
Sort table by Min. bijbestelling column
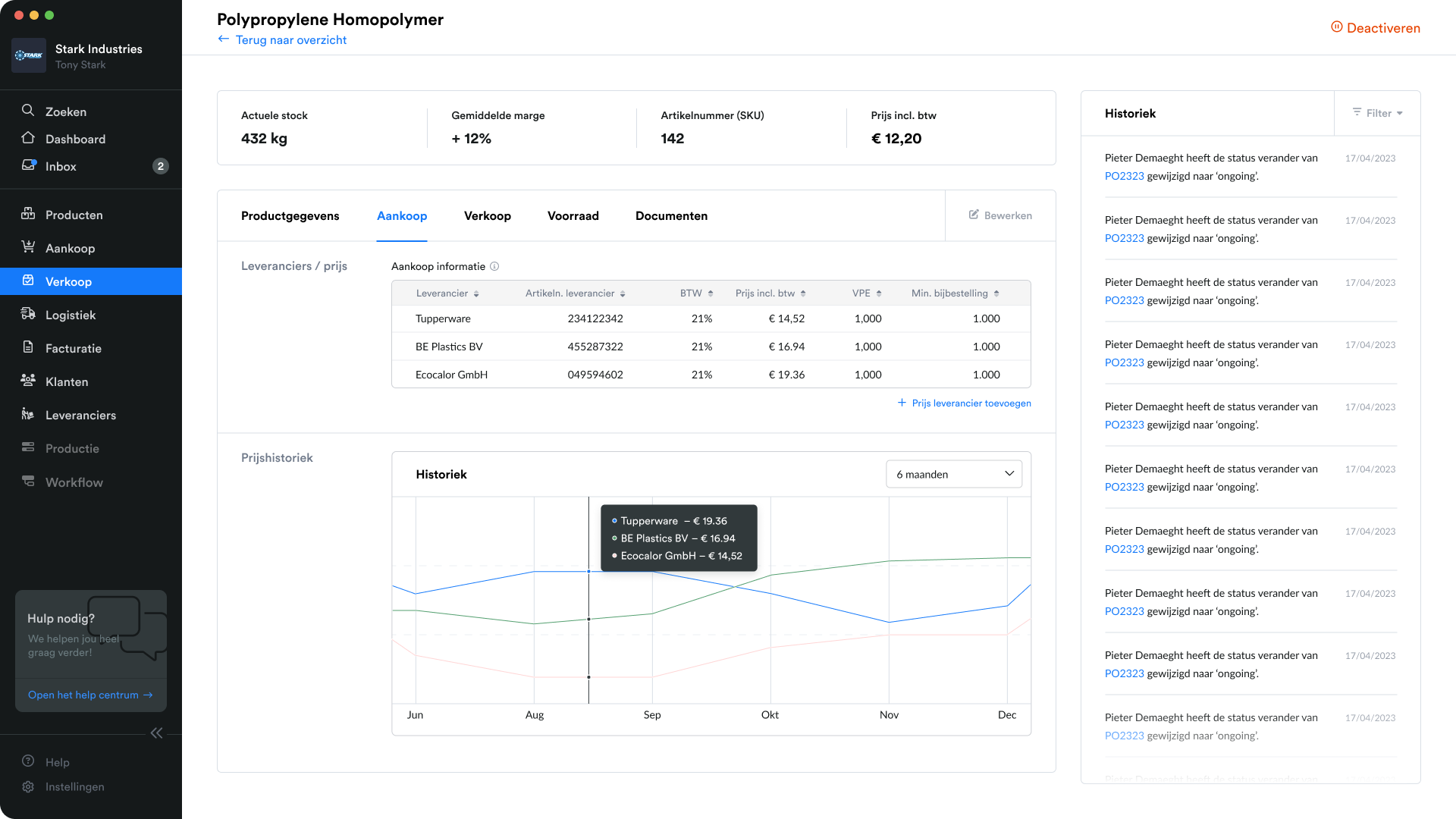[996, 293]
